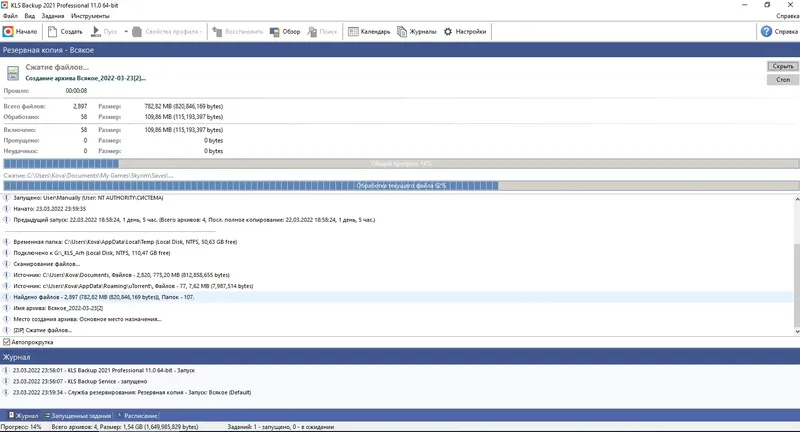Click the KLS Backup title bar app icon
The width and height of the screenshot is (800, 432).
coord(5,5)
